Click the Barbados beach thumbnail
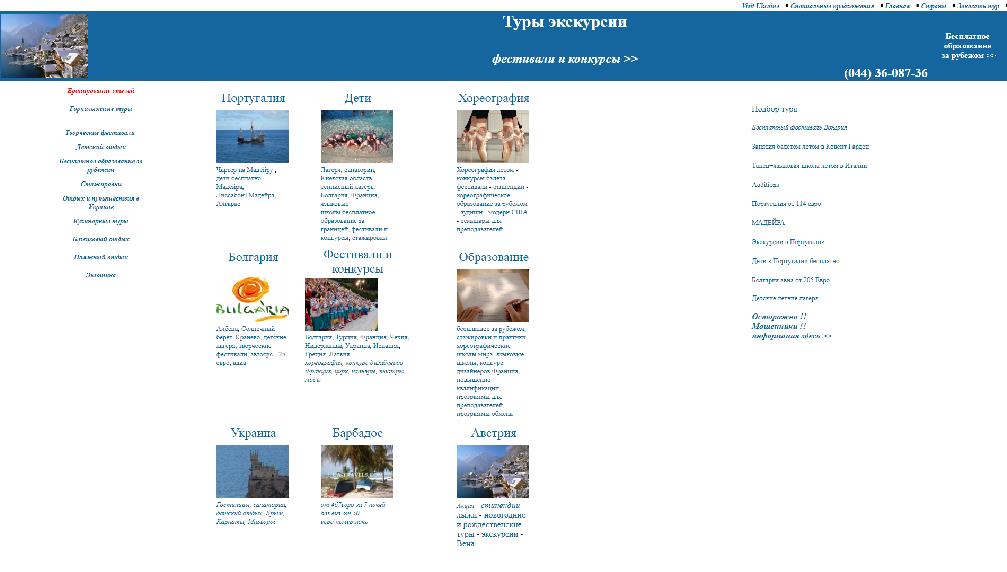Screen dimensions: 1007x572 [356, 471]
